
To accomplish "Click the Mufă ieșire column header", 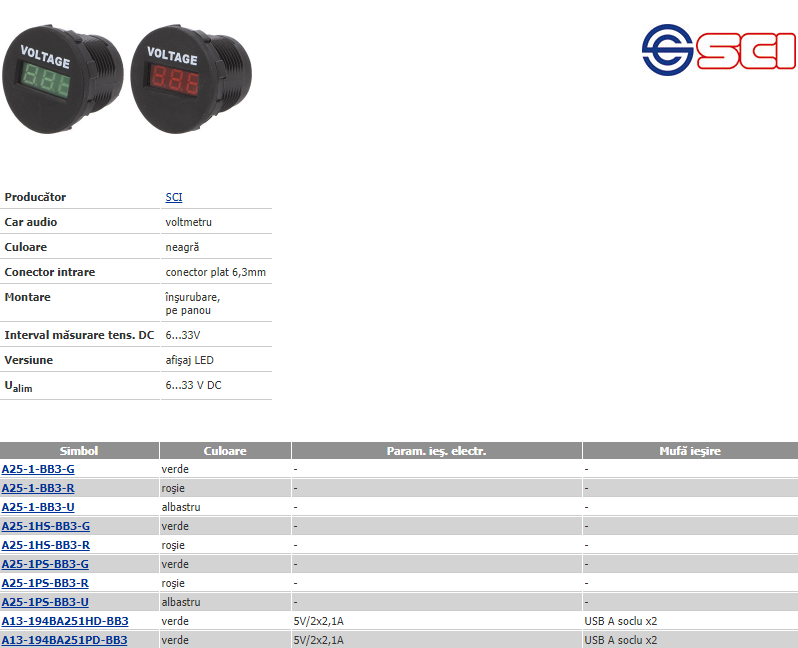I will (690, 451).
